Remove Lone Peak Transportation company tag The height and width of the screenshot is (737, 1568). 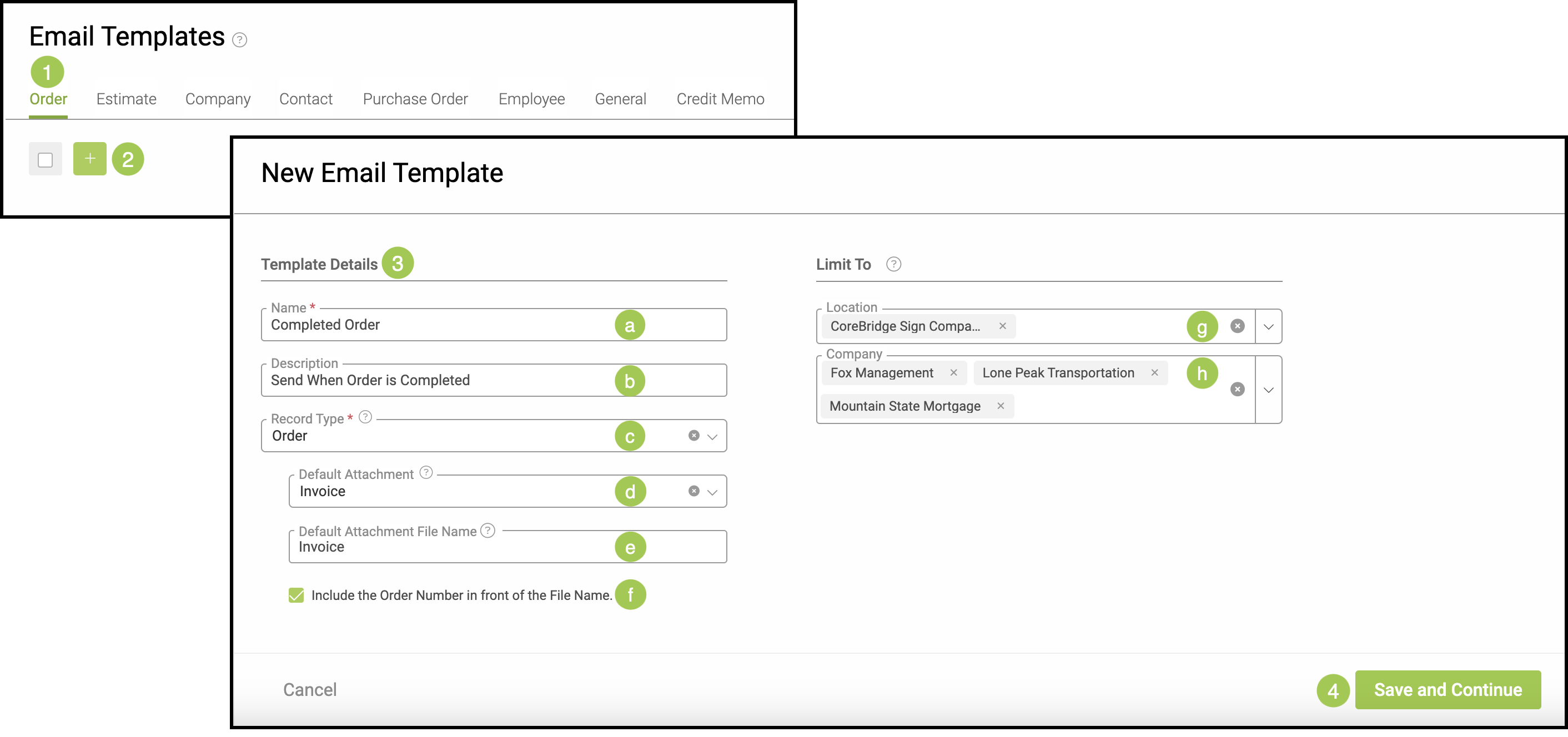(x=1154, y=372)
